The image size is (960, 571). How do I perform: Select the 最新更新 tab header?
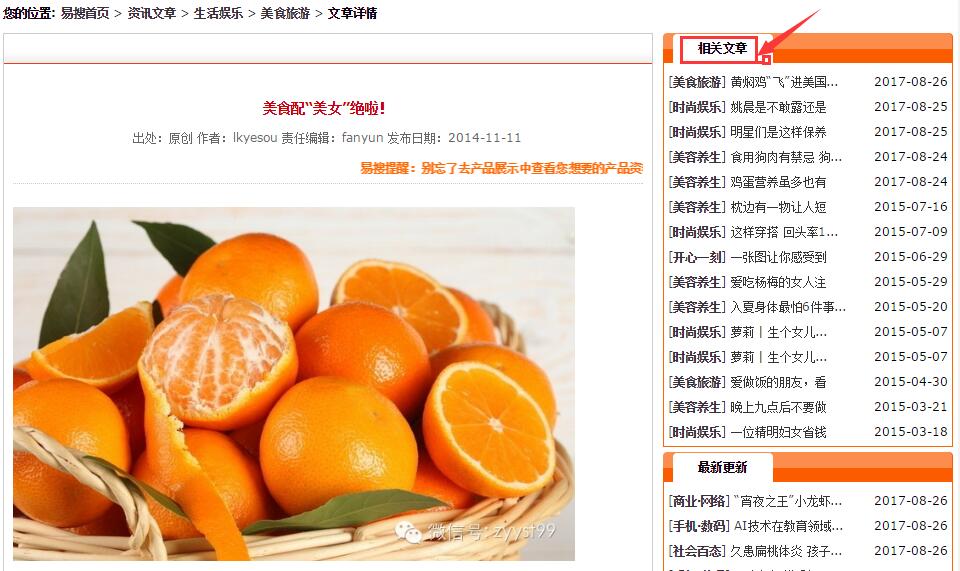[x=722, y=468]
